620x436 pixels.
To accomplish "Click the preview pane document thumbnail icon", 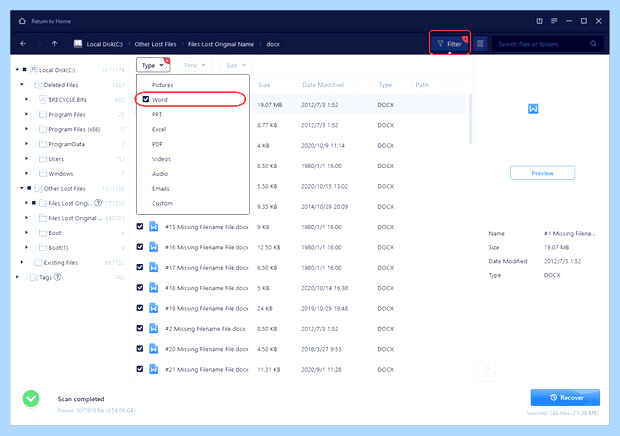I will 533,109.
